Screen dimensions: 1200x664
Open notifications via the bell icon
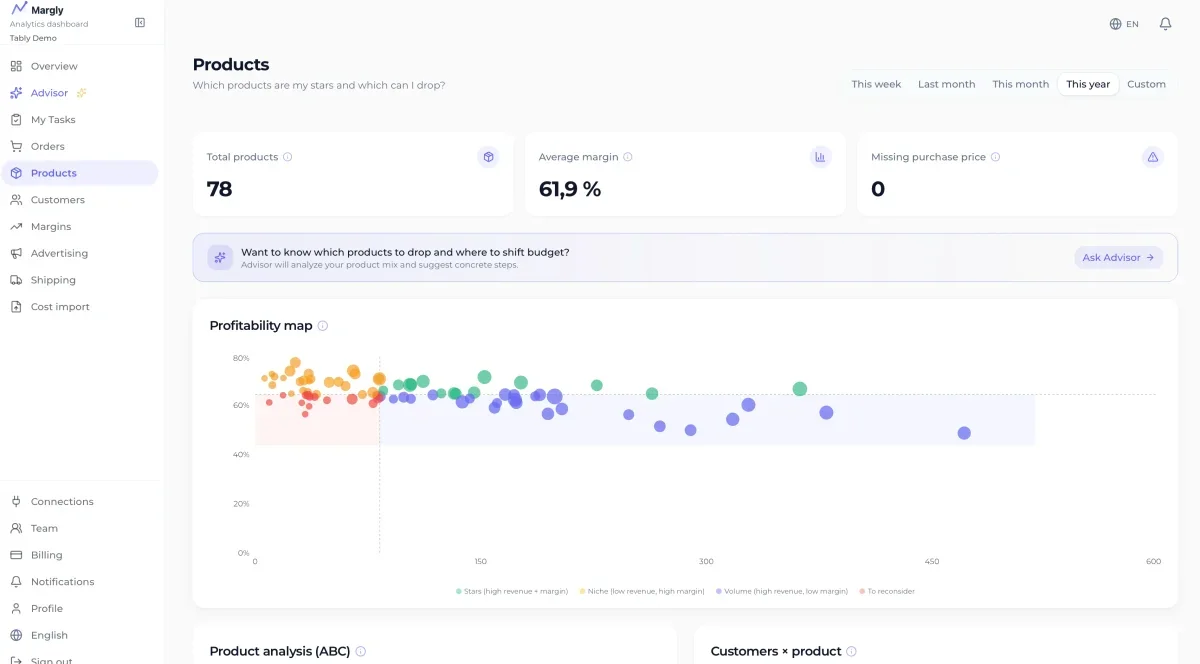tap(1165, 24)
